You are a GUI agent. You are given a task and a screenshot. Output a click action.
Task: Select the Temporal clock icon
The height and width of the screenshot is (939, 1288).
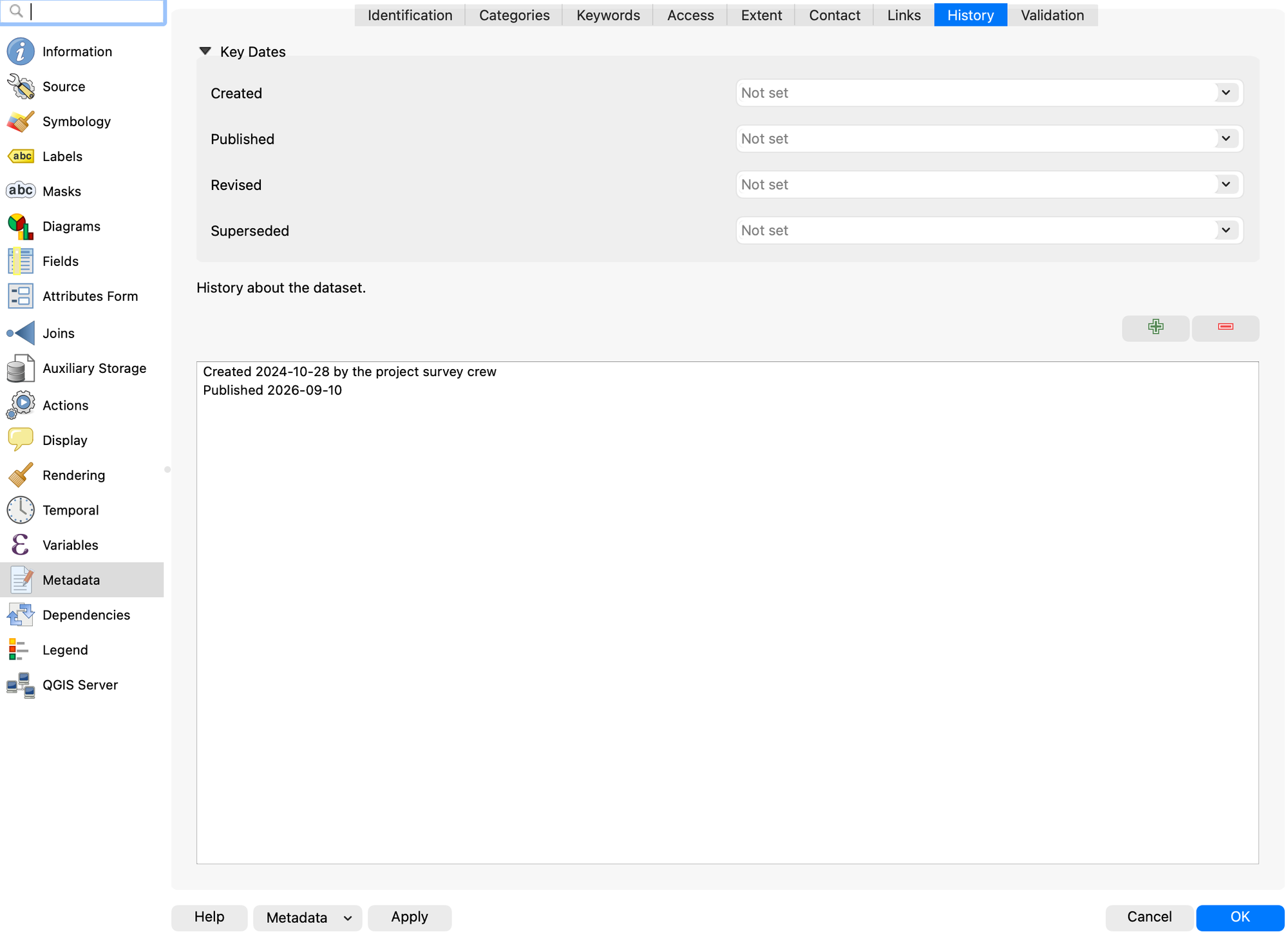pyautogui.click(x=21, y=510)
